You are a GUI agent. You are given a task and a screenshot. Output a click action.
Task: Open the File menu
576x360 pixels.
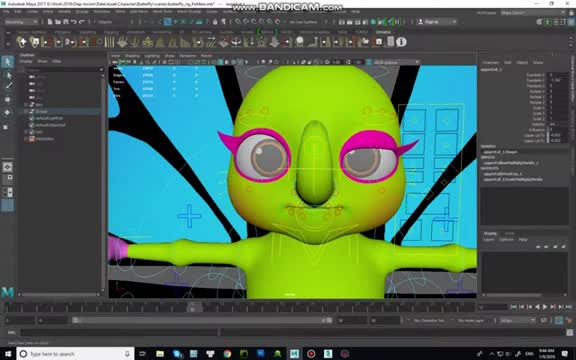tap(6, 12)
